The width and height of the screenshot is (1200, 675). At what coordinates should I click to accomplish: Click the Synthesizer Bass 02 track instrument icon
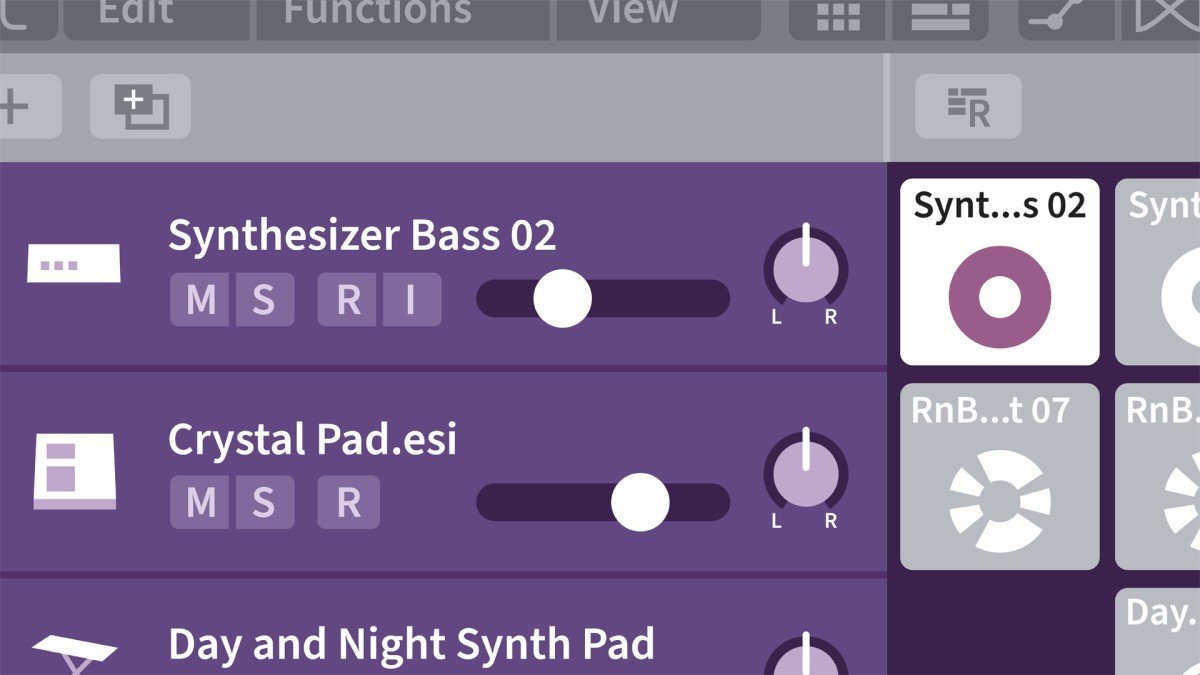73,263
